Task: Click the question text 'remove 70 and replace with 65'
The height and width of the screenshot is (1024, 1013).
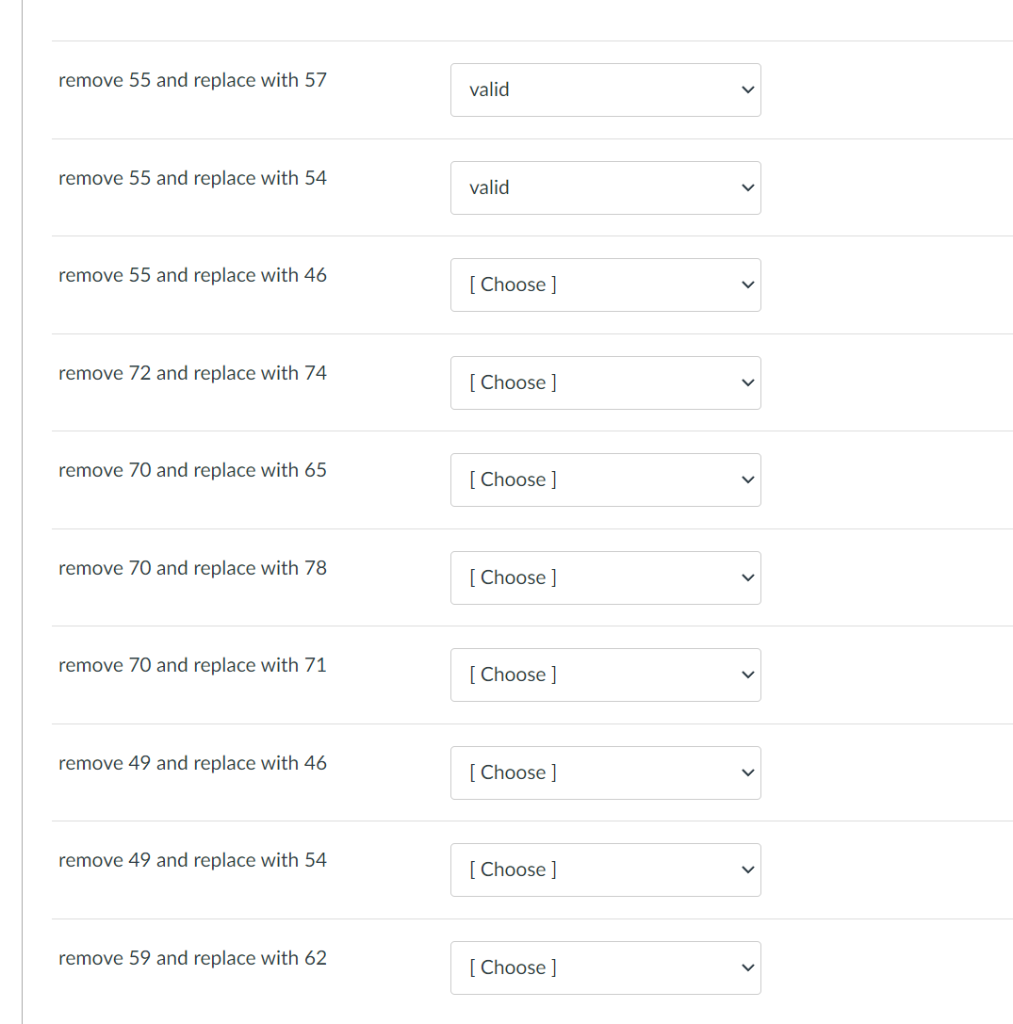Action: coord(192,470)
